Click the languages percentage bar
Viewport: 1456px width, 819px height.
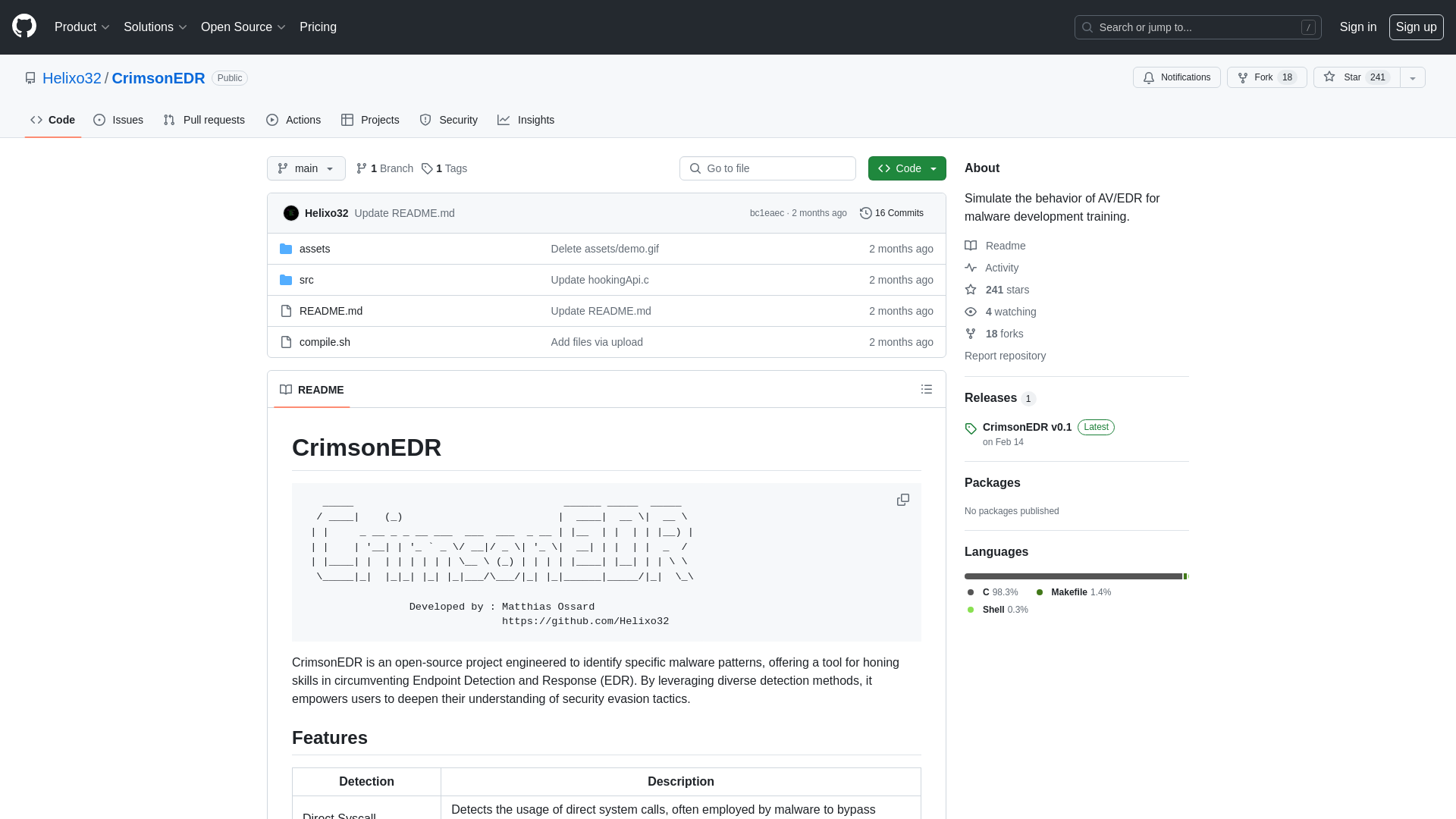1076,576
